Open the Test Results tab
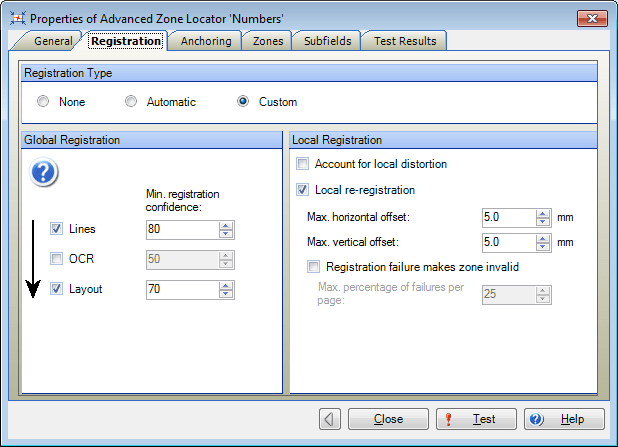 coord(404,41)
